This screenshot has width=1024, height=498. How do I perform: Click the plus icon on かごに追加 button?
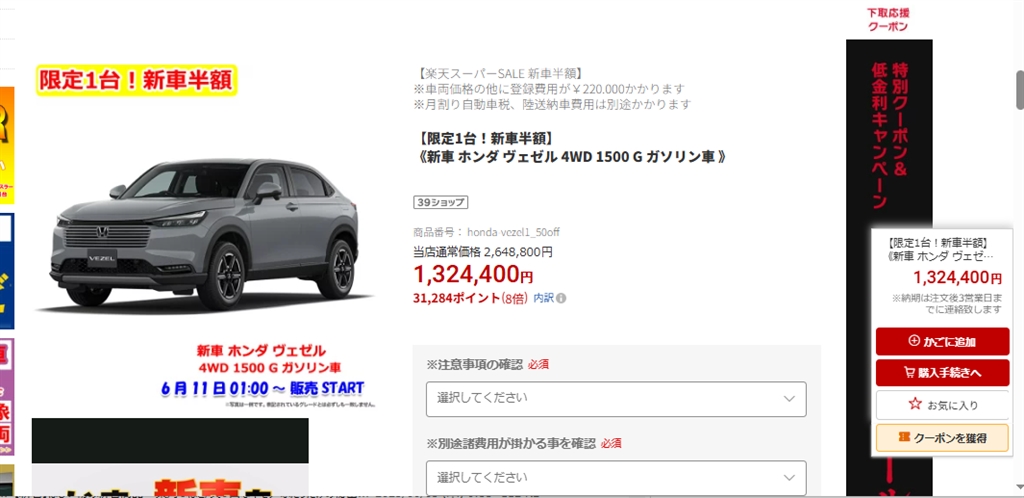(x=914, y=341)
